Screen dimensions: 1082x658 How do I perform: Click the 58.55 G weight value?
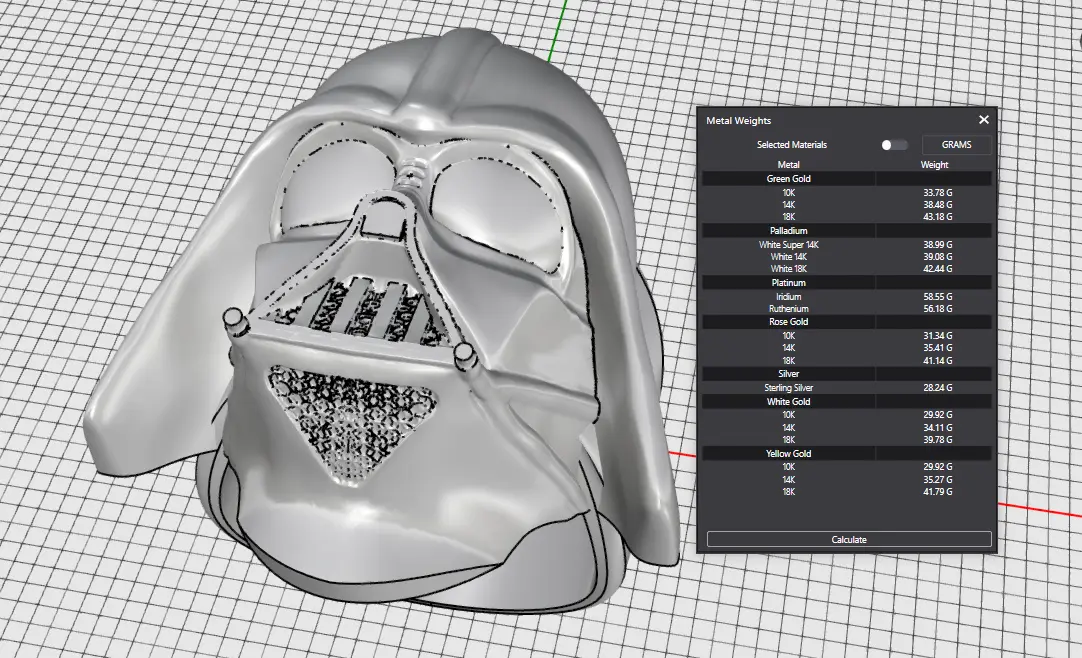tap(938, 297)
